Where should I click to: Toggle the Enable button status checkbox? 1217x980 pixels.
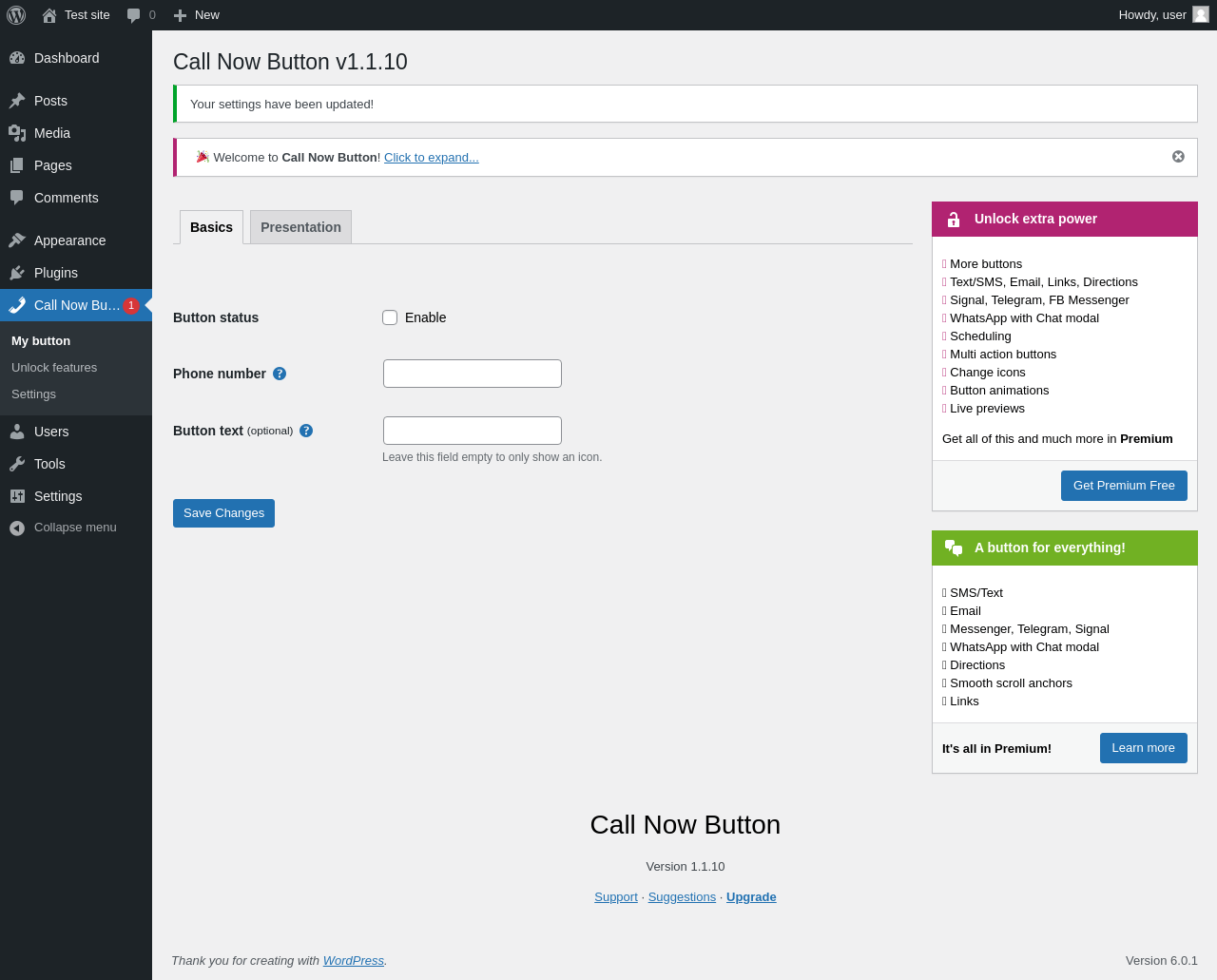click(x=390, y=317)
